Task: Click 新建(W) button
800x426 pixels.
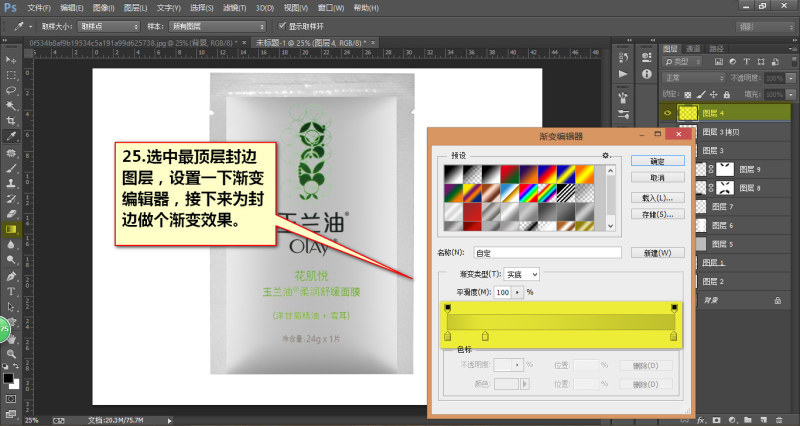Action: pos(658,253)
